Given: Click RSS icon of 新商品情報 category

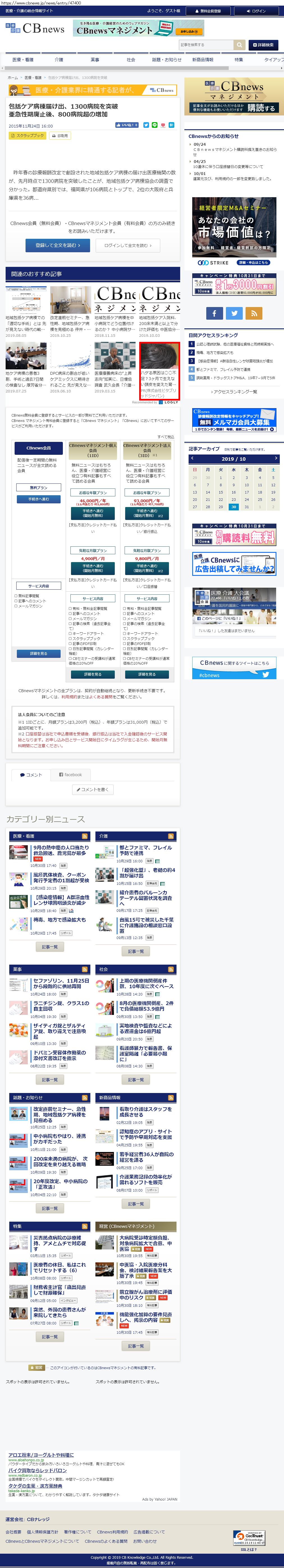Looking at the screenshot, I should [x=171, y=1097].
